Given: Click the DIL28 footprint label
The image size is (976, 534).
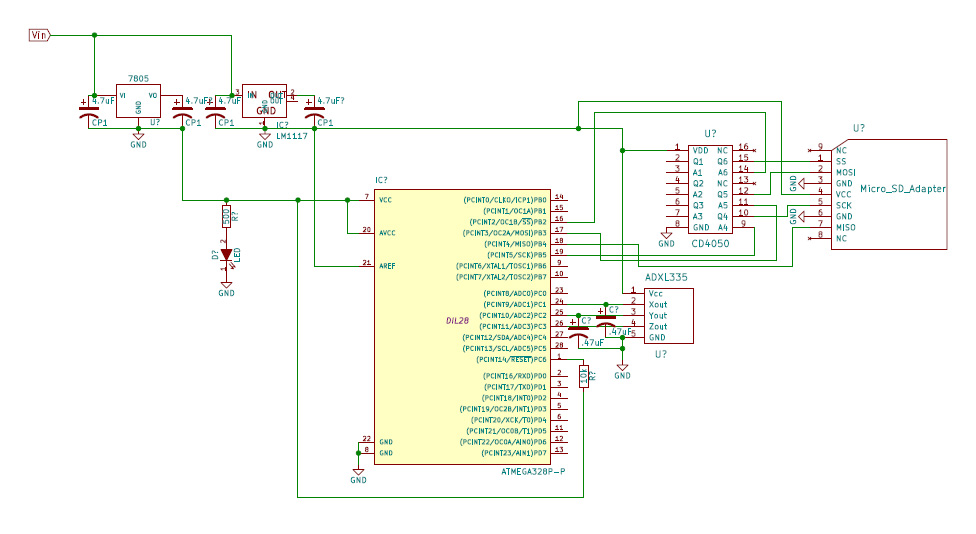Looking at the screenshot, I should (x=458, y=321).
